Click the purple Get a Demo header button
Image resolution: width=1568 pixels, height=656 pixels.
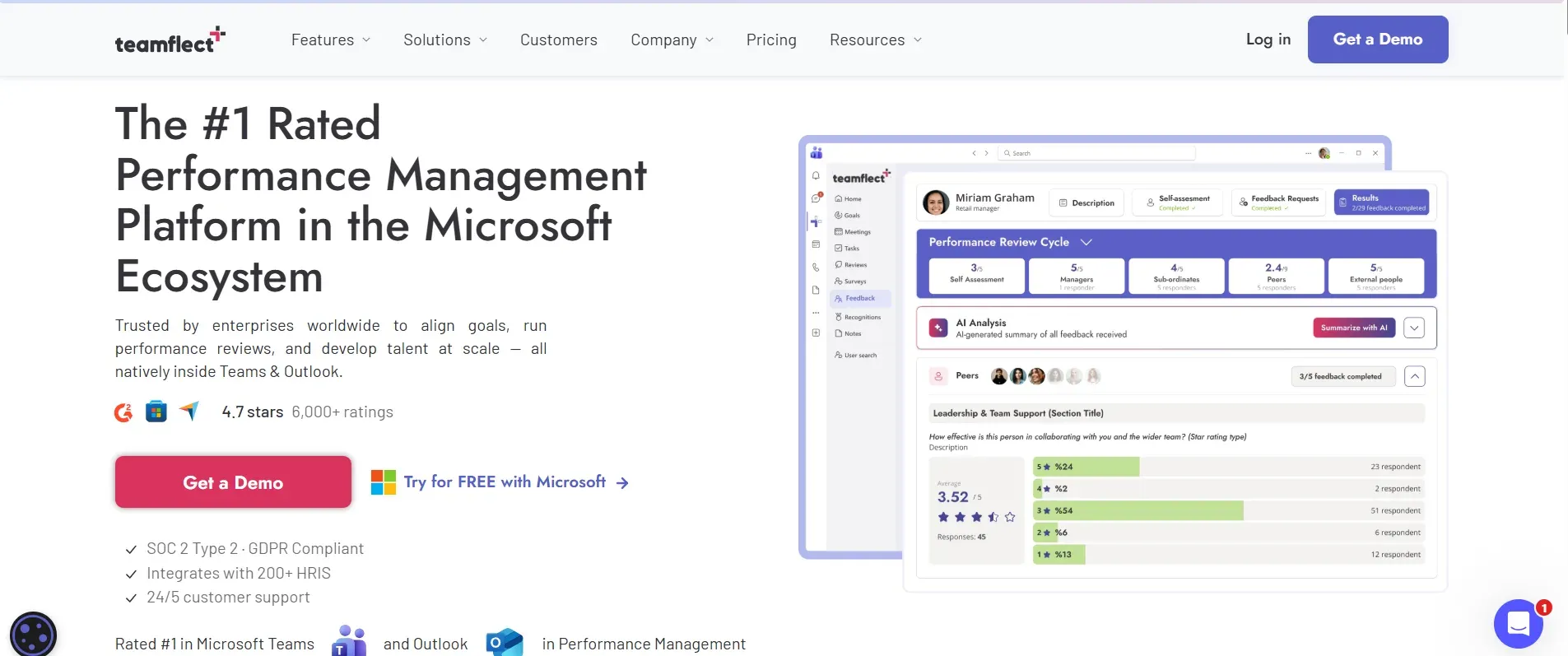[1378, 40]
